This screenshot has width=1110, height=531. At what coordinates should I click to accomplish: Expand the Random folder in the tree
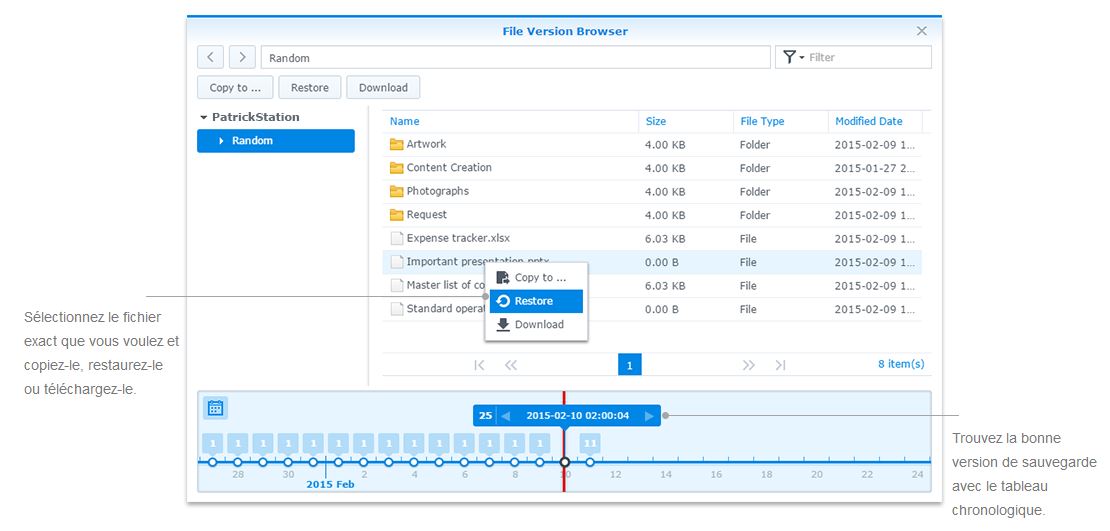pos(221,141)
